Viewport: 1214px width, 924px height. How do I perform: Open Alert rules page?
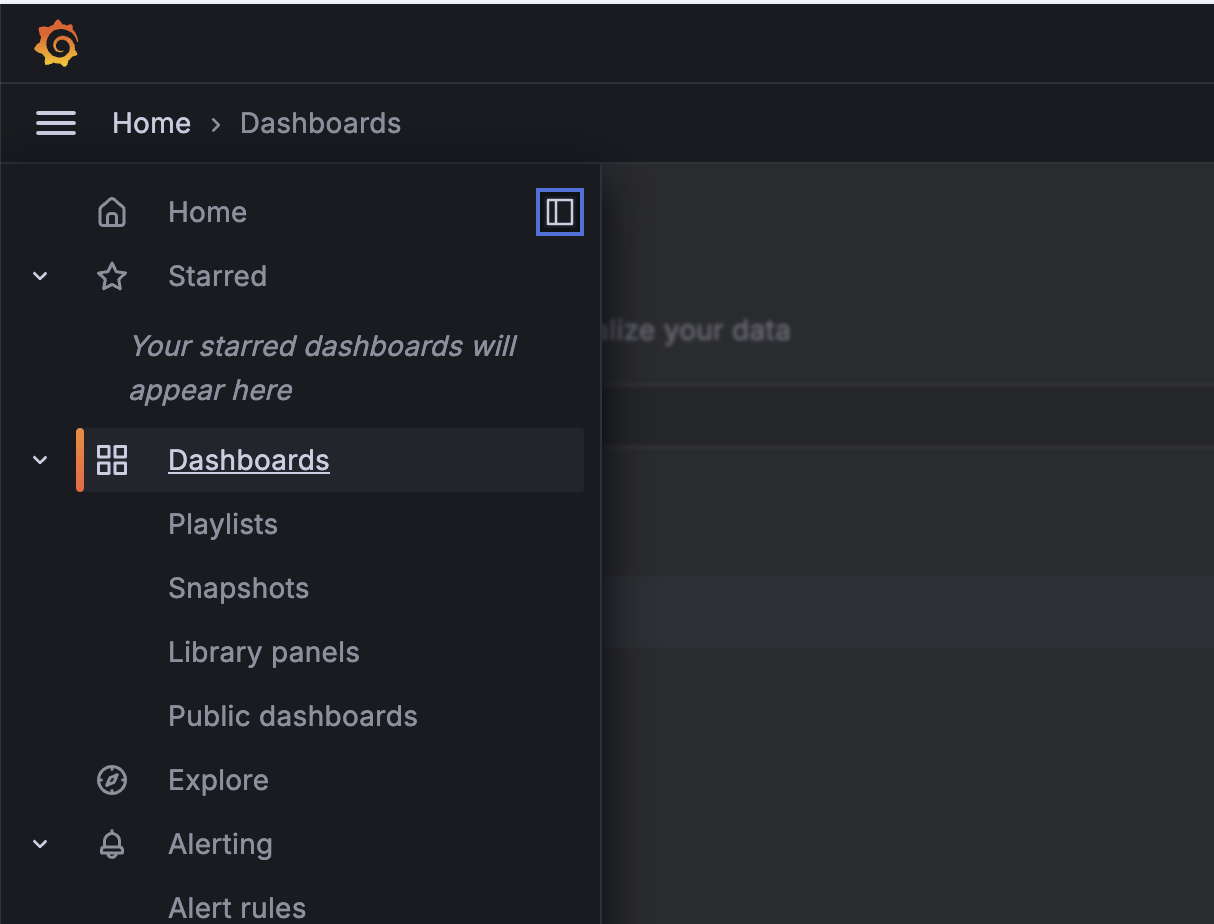pos(237,908)
